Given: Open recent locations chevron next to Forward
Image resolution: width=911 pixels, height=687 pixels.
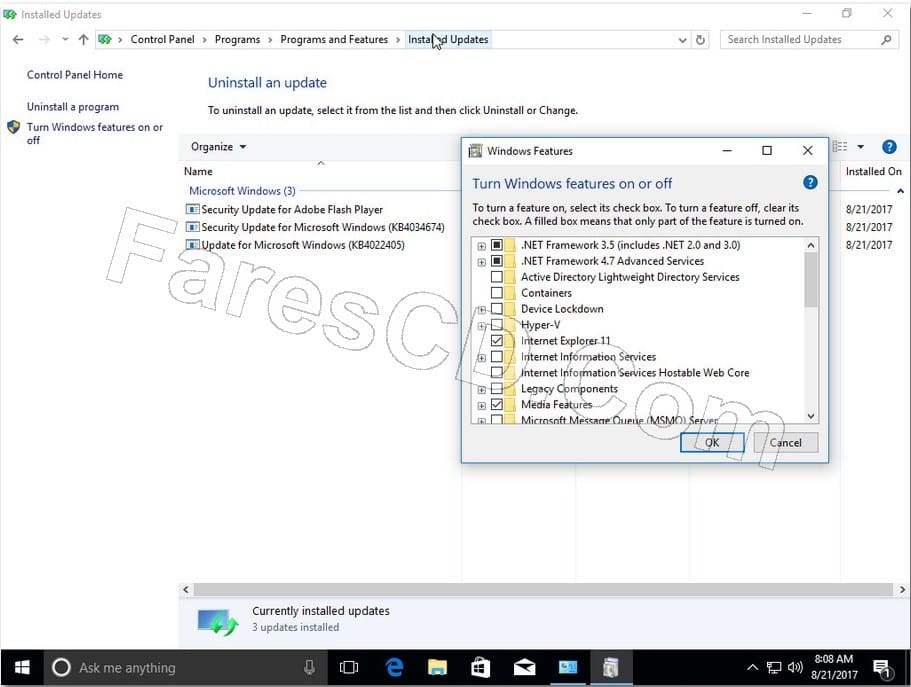Looking at the screenshot, I should click(65, 40).
